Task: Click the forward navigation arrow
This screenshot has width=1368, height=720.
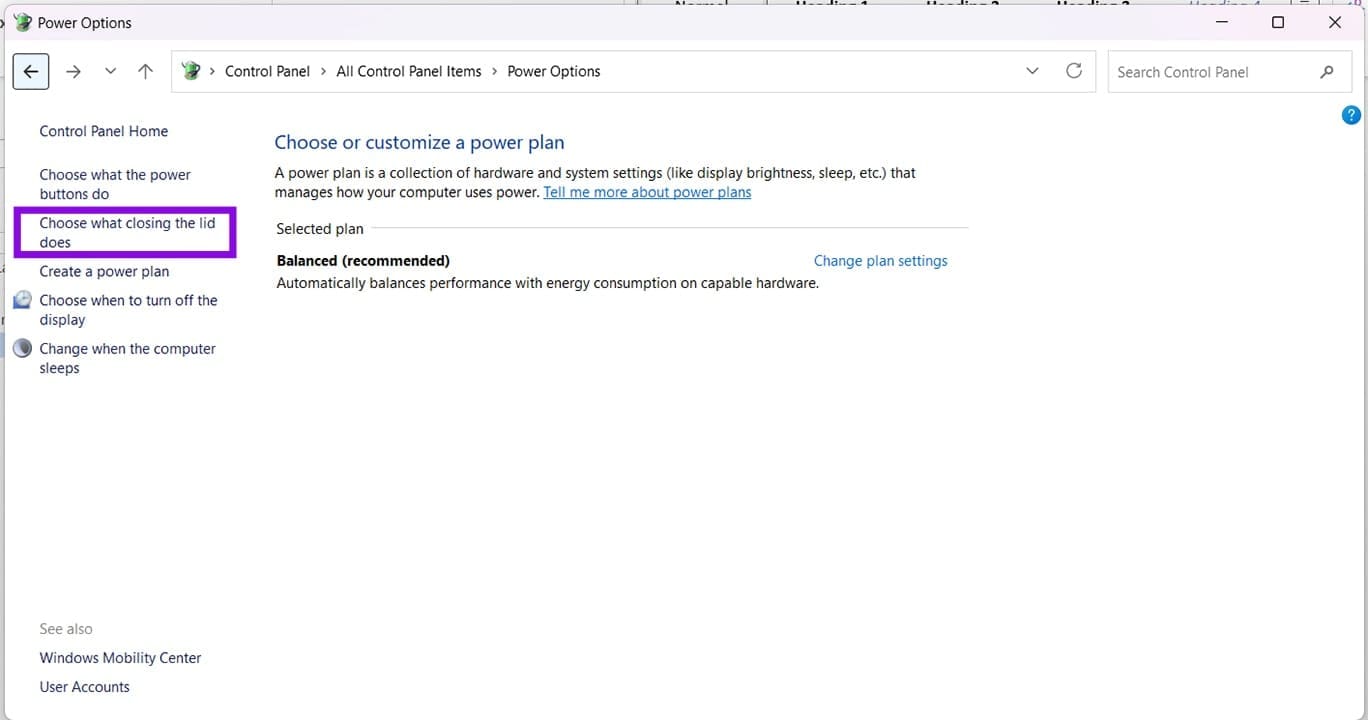Action: 73,71
